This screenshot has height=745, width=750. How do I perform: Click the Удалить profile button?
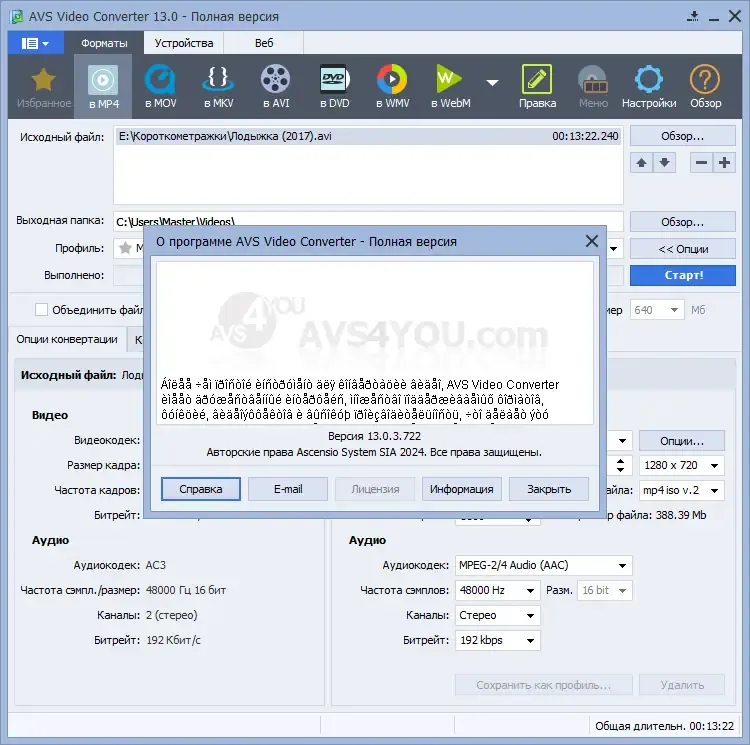pyautogui.click(x=682, y=685)
